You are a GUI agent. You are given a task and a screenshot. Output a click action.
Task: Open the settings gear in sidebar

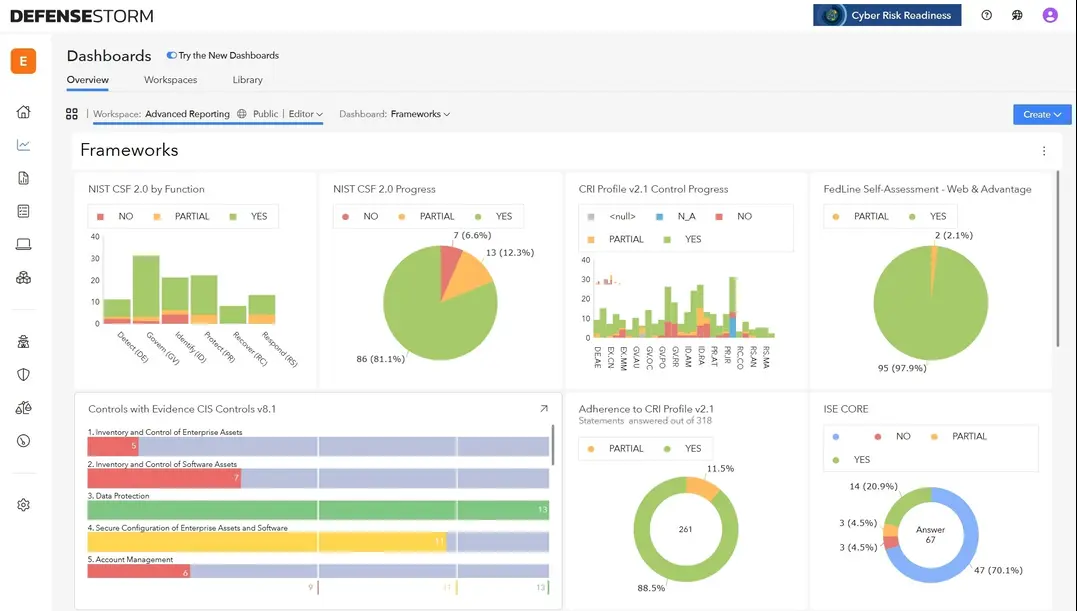(x=23, y=505)
